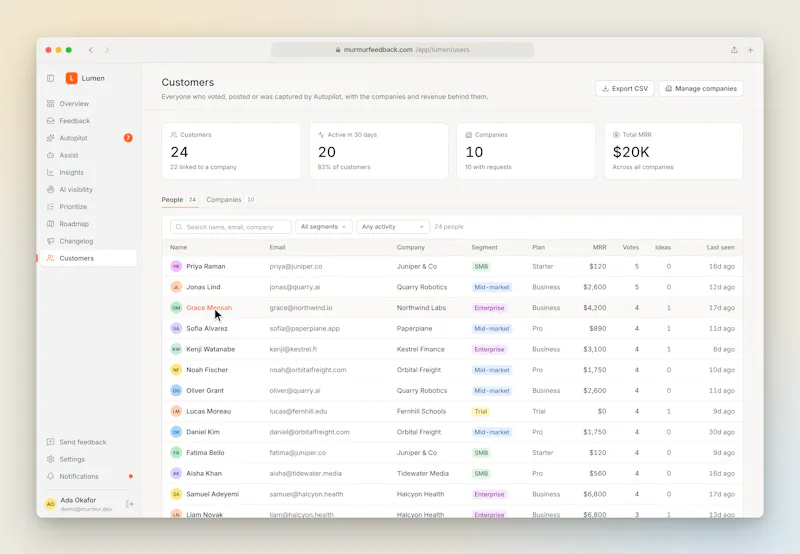This screenshot has width=800, height=554.
Task: Click the Enterprise tag in Grace Mensah's row
Action: [489, 308]
